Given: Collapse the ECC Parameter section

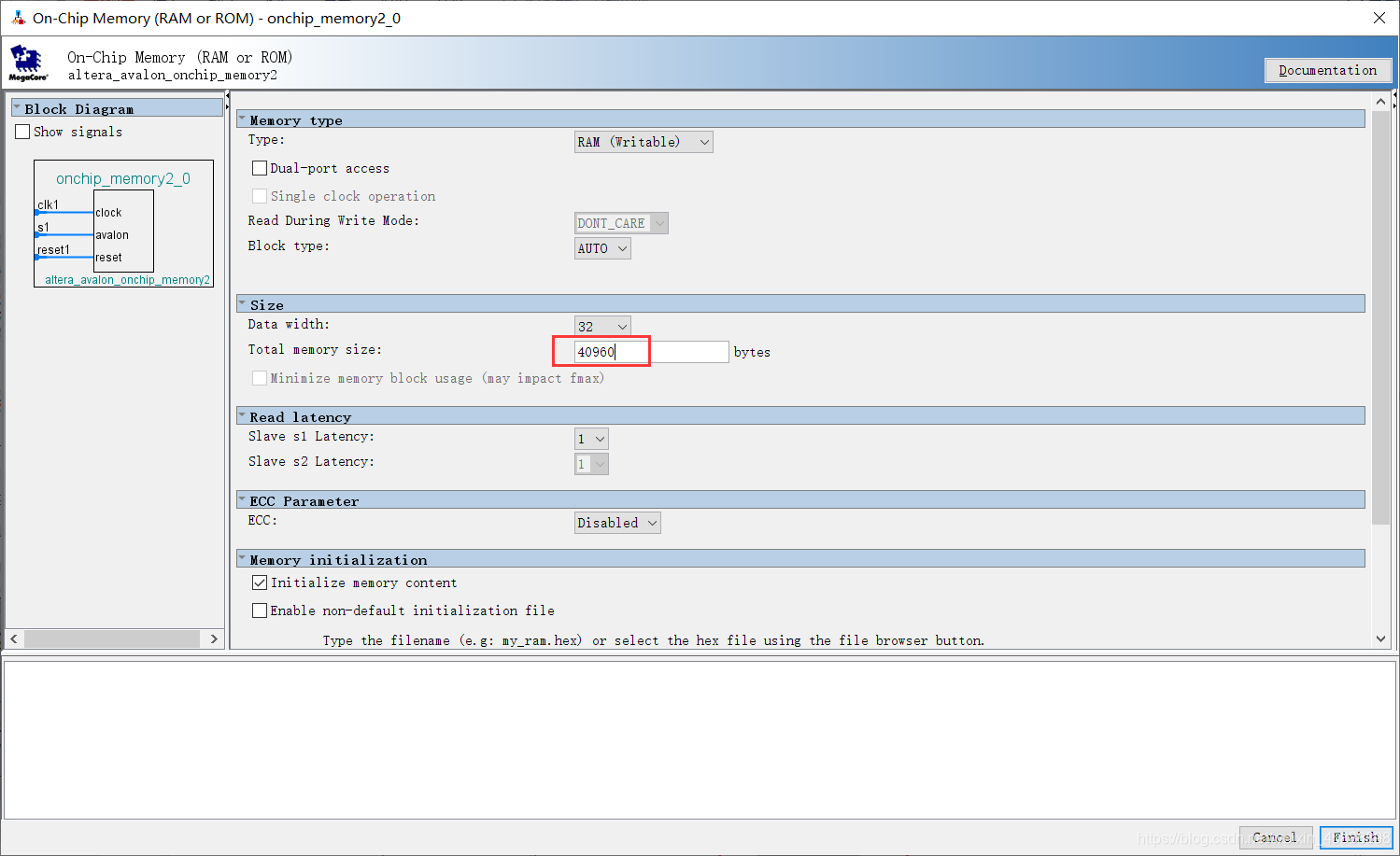Looking at the screenshot, I should [242, 500].
